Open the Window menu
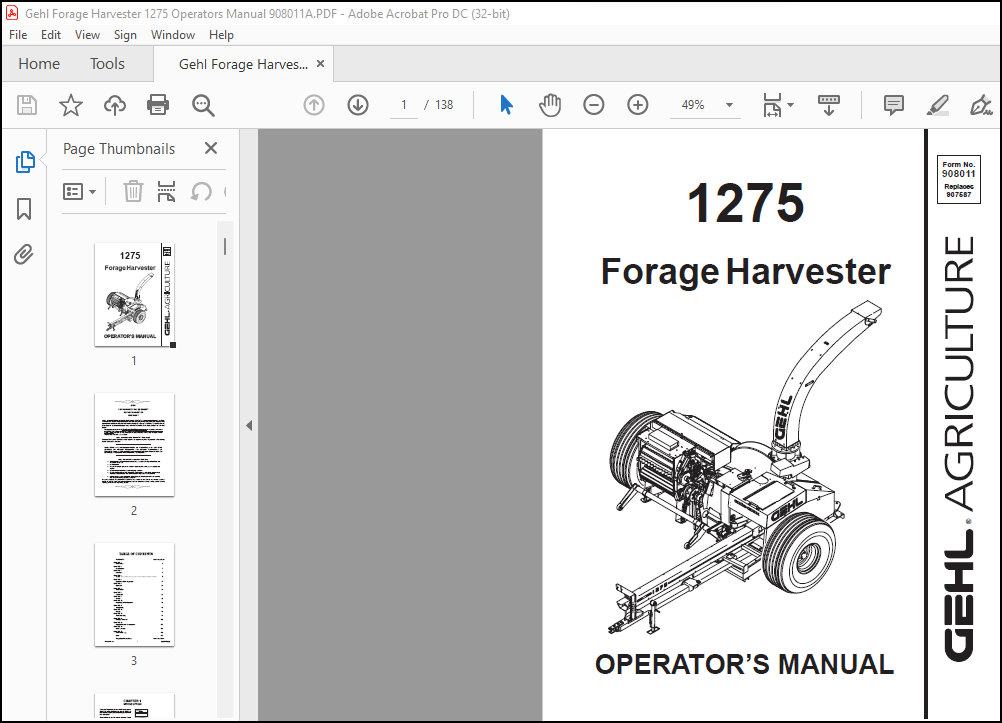 coord(173,35)
